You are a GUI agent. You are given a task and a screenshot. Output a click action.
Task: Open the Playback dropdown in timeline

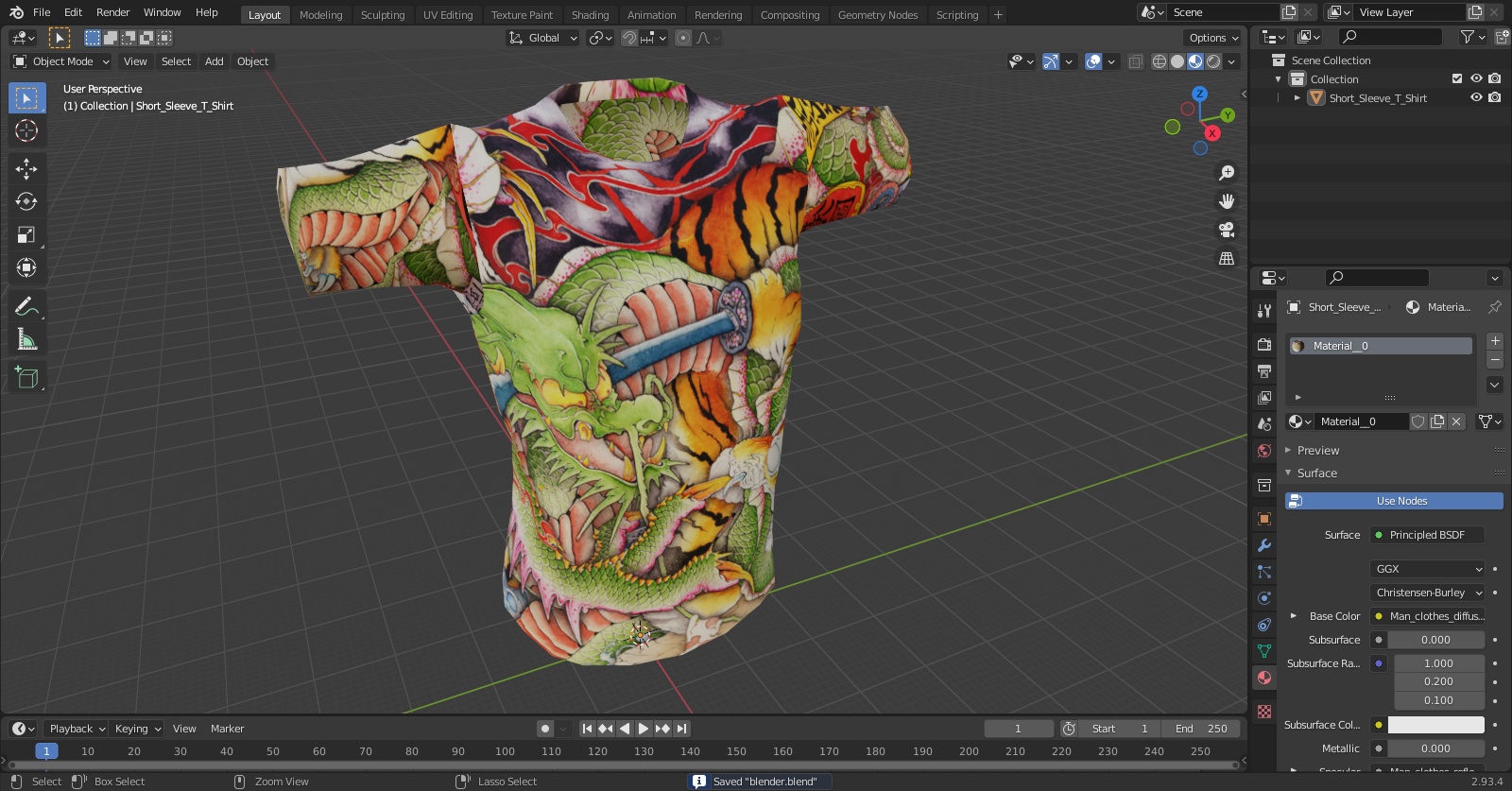point(77,729)
